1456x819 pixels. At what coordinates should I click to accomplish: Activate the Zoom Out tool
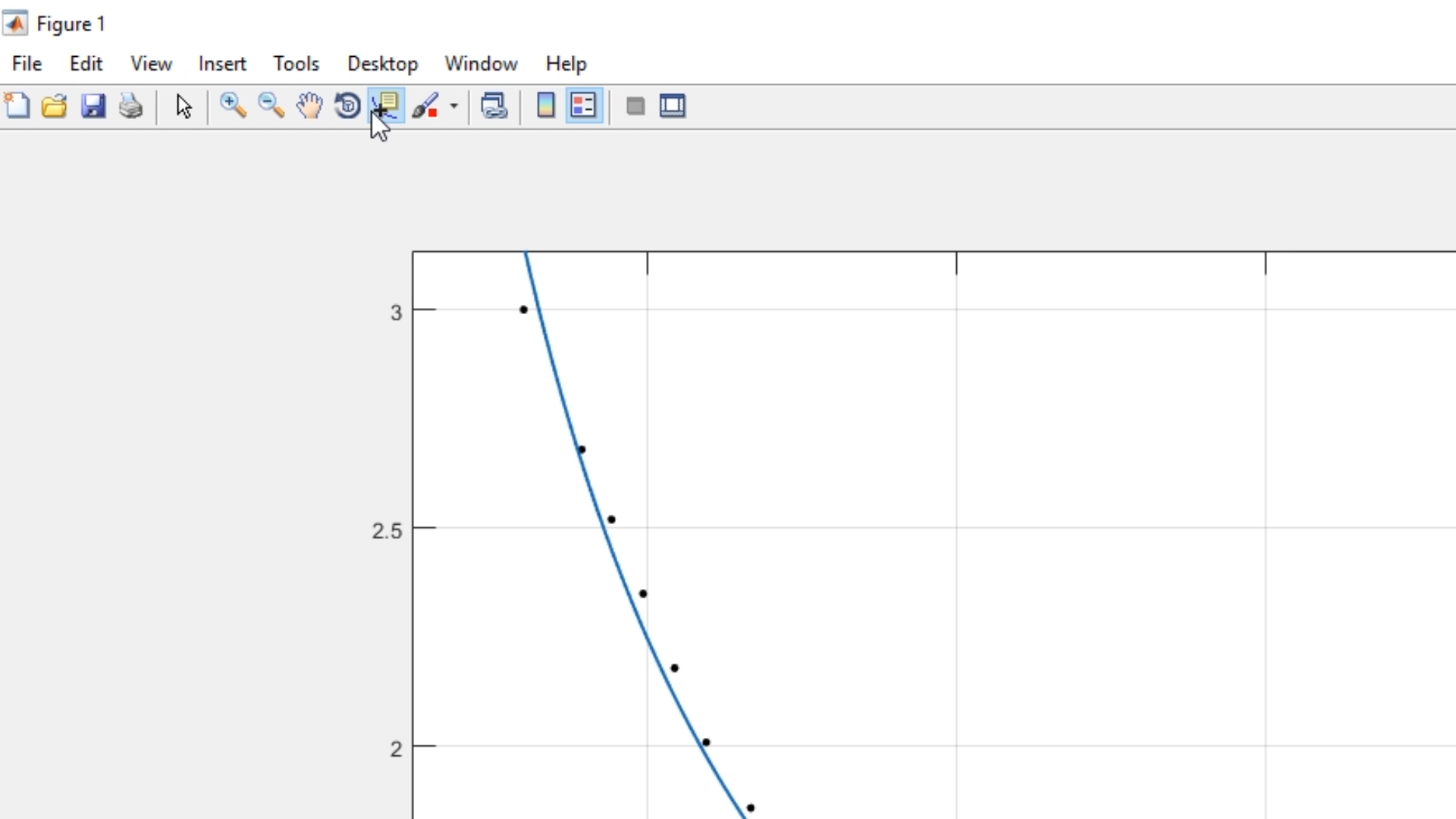[x=271, y=106]
